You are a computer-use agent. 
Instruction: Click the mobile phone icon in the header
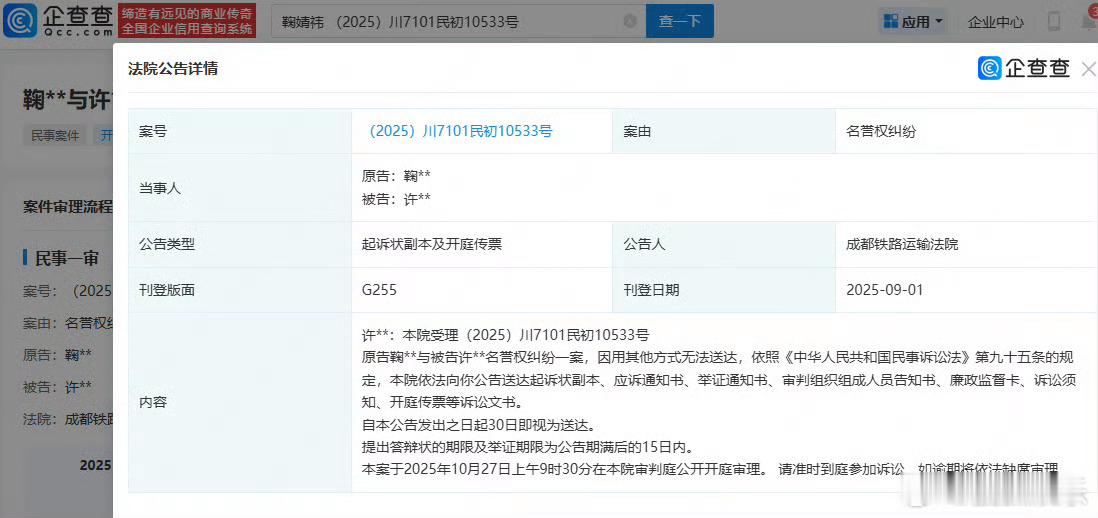click(x=1053, y=21)
